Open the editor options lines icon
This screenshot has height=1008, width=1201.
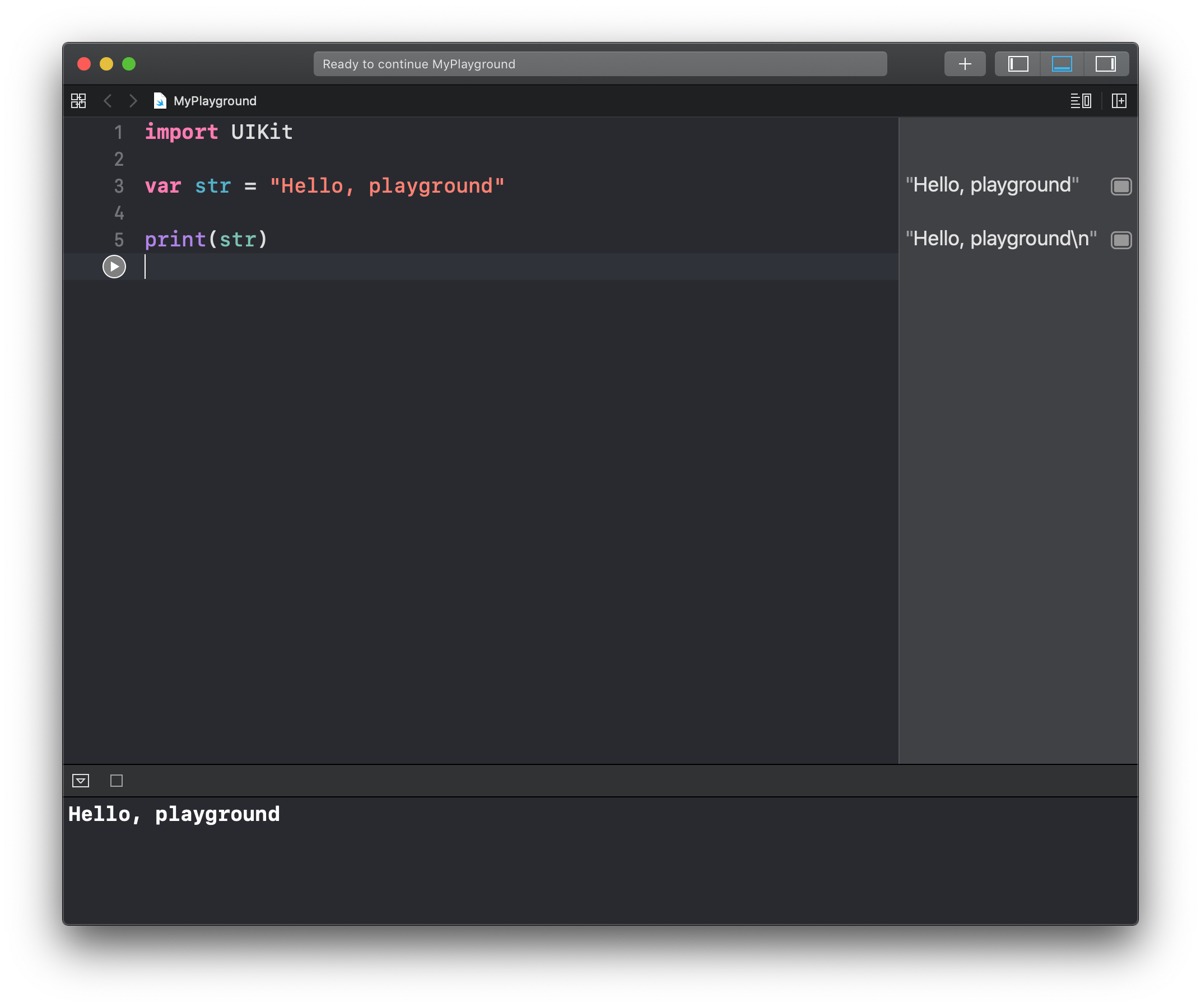1081,101
